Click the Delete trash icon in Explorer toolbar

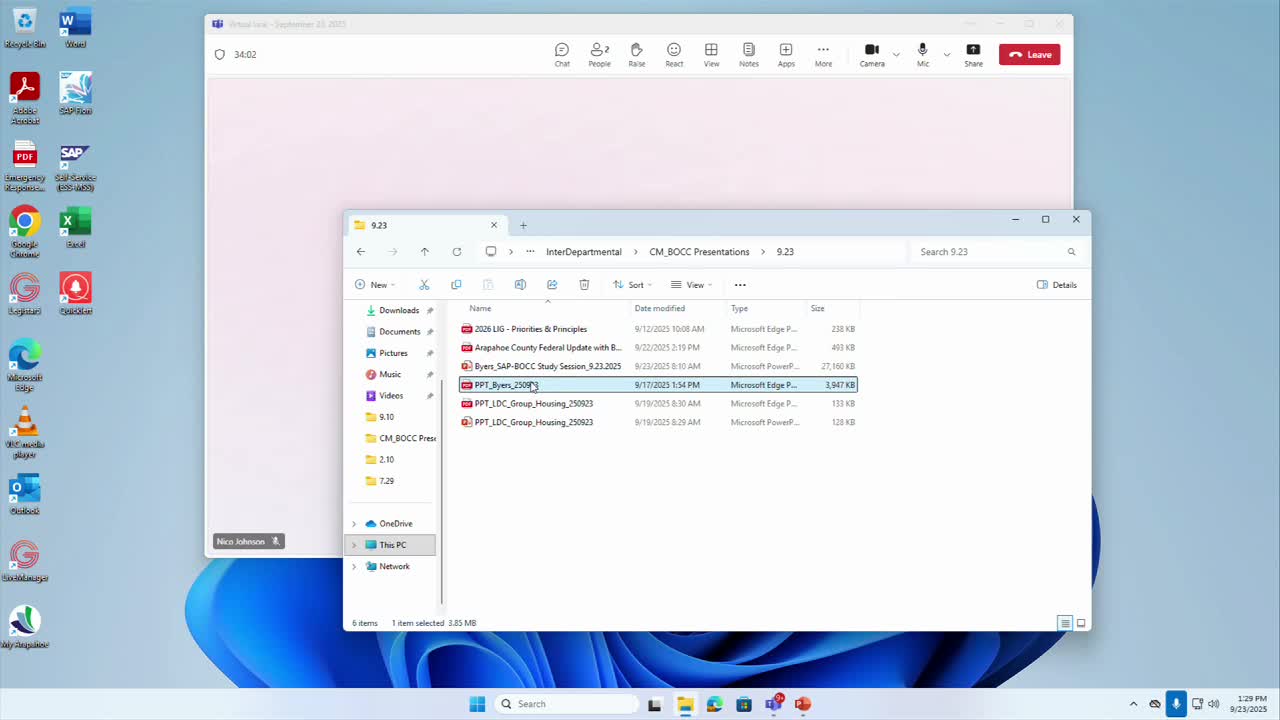[584, 285]
